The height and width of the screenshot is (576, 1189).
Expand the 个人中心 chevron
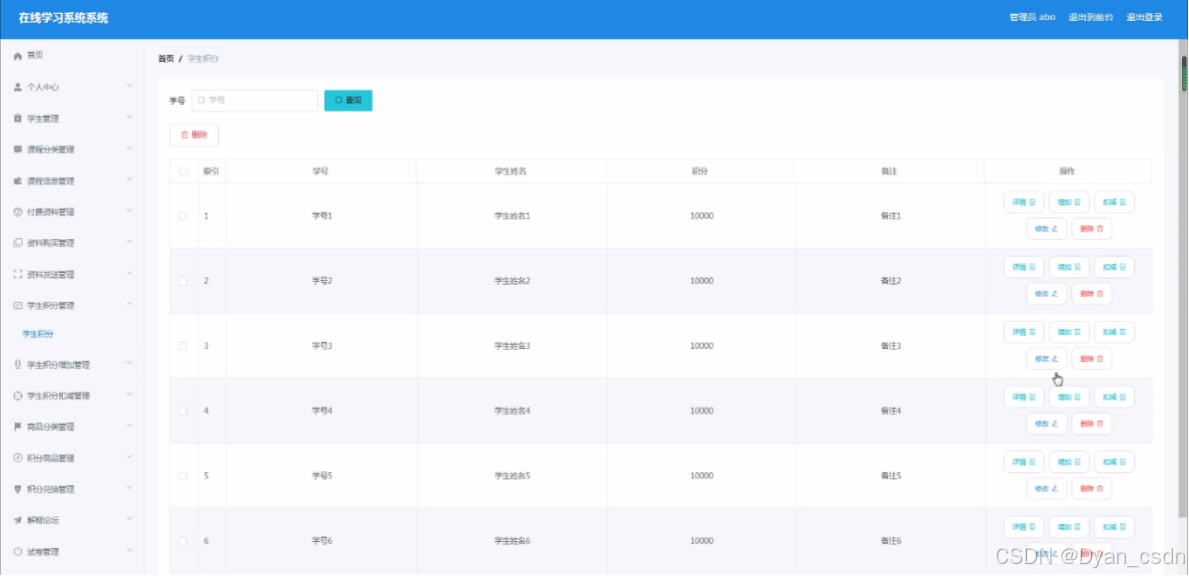pyautogui.click(x=129, y=86)
